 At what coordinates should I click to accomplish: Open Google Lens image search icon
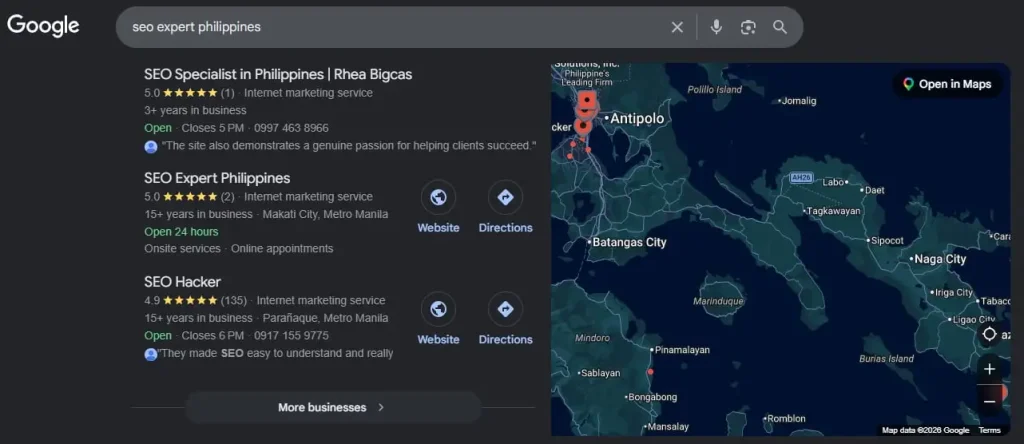coord(748,27)
